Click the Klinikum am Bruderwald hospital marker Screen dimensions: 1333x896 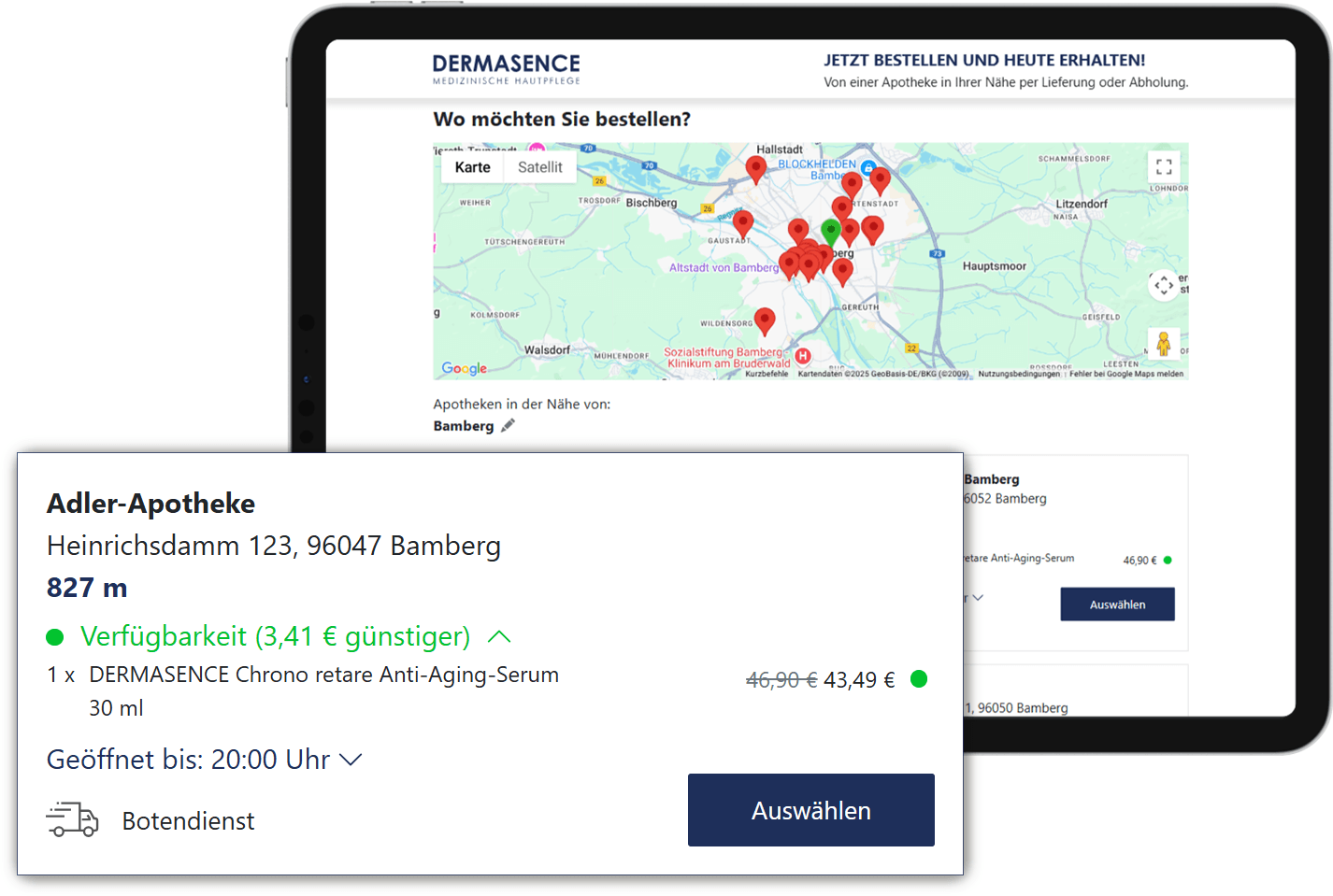click(x=802, y=356)
